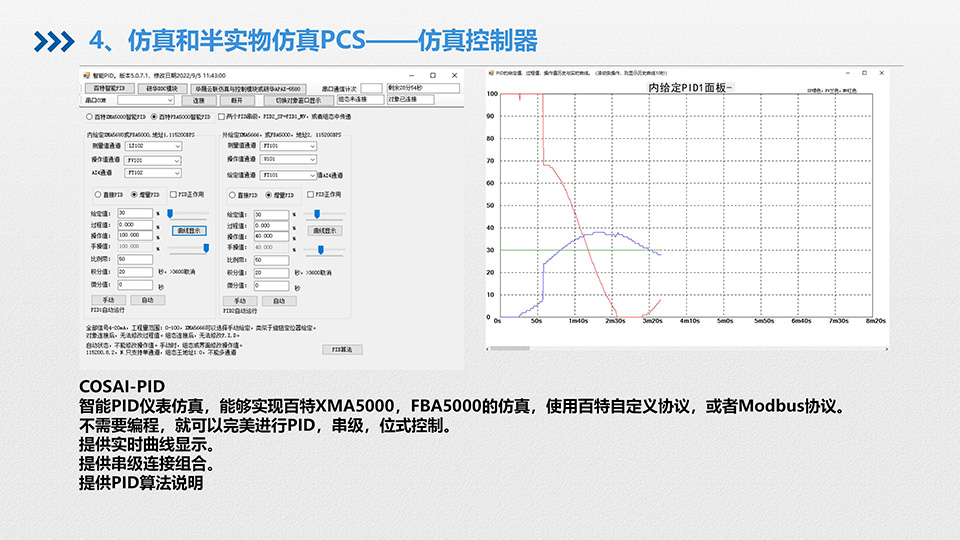Open the 串口COM port dropdown
The width and height of the screenshot is (960, 540).
(145, 100)
